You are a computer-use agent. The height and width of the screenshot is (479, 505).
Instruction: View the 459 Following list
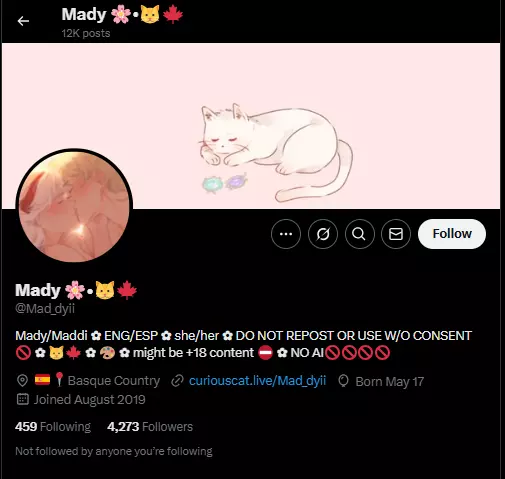53,427
